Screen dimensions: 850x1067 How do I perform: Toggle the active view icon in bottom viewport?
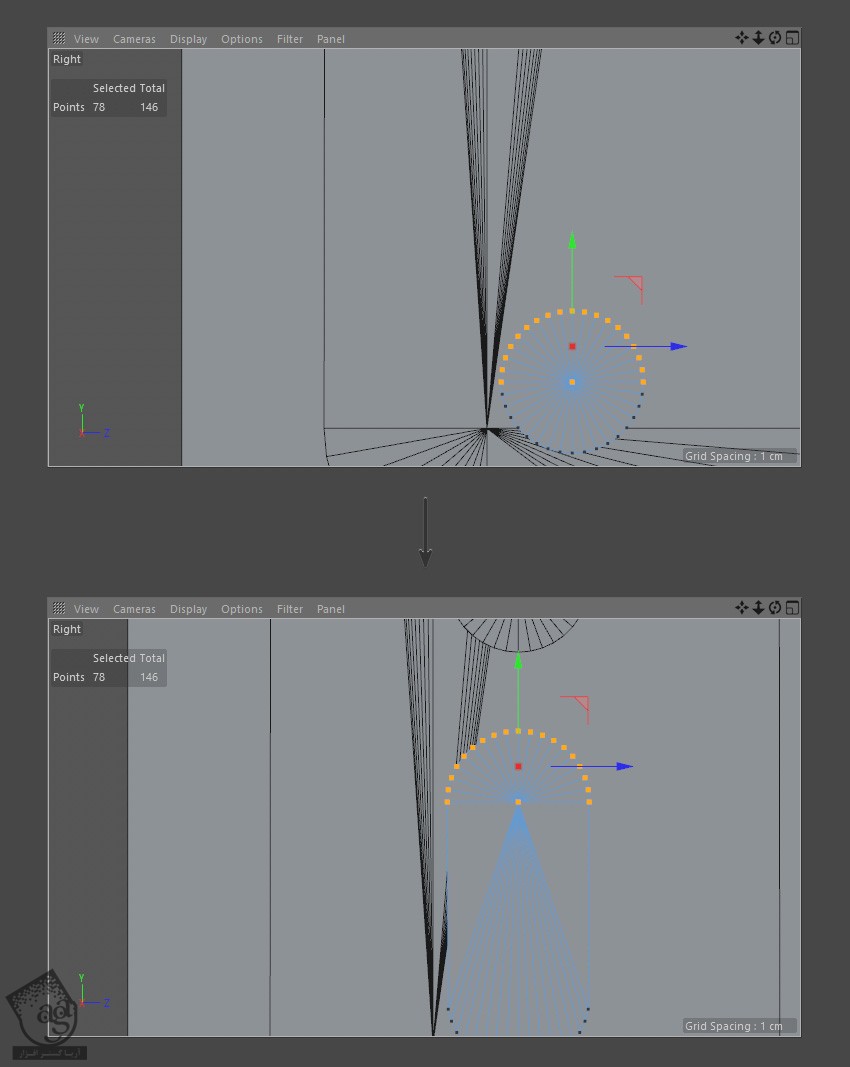pyautogui.click(x=792, y=608)
